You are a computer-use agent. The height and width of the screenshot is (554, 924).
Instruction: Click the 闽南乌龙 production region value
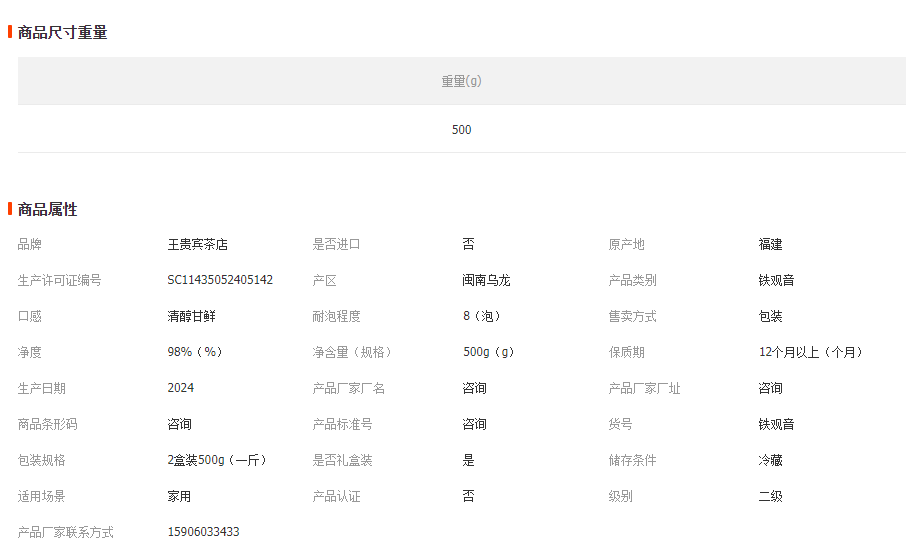(486, 280)
